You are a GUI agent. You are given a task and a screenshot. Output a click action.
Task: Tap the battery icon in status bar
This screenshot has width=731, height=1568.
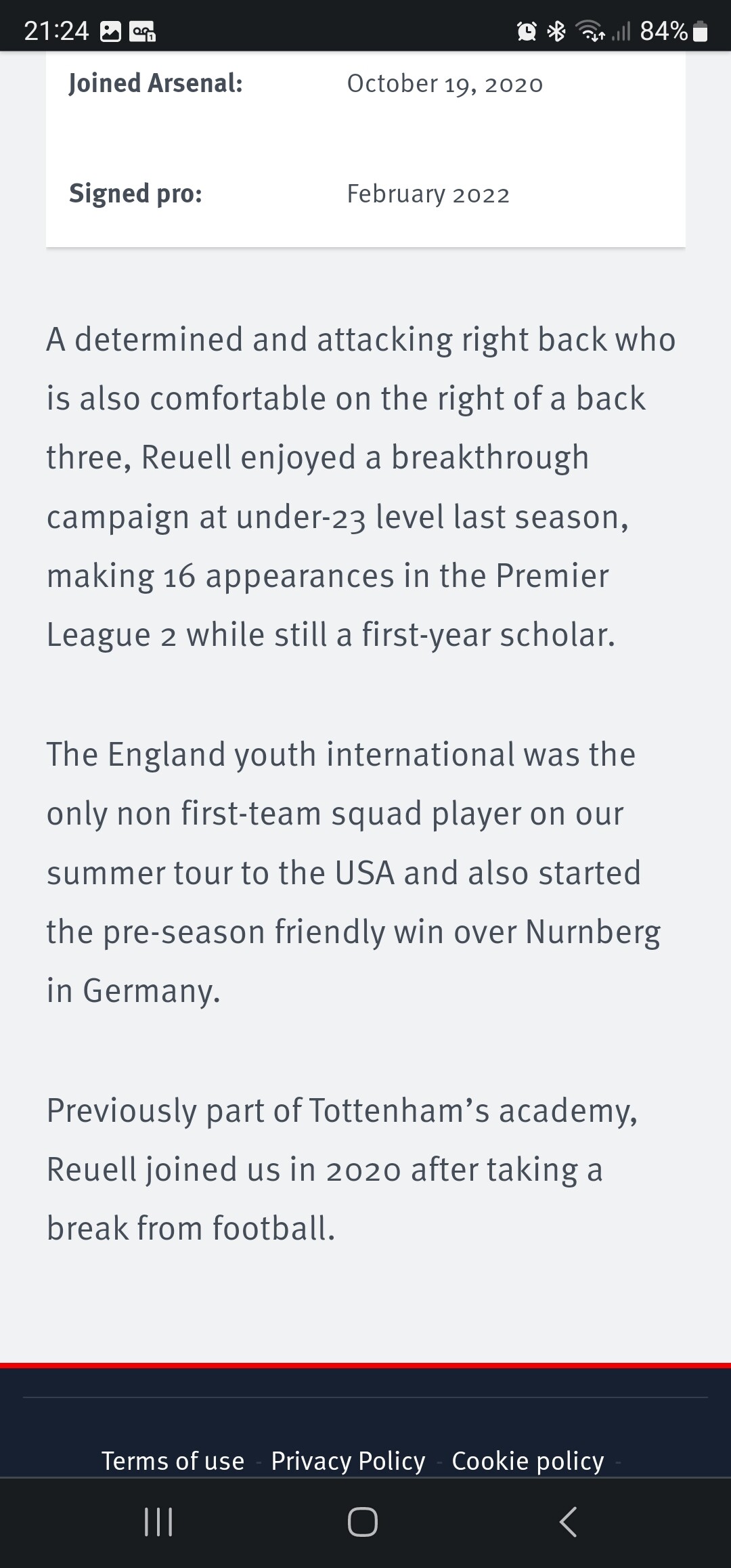click(x=701, y=31)
